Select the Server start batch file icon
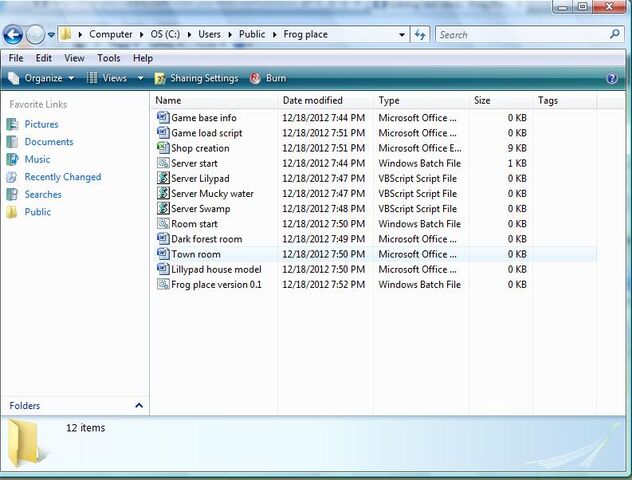The width and height of the screenshot is (632, 480). coord(163,163)
